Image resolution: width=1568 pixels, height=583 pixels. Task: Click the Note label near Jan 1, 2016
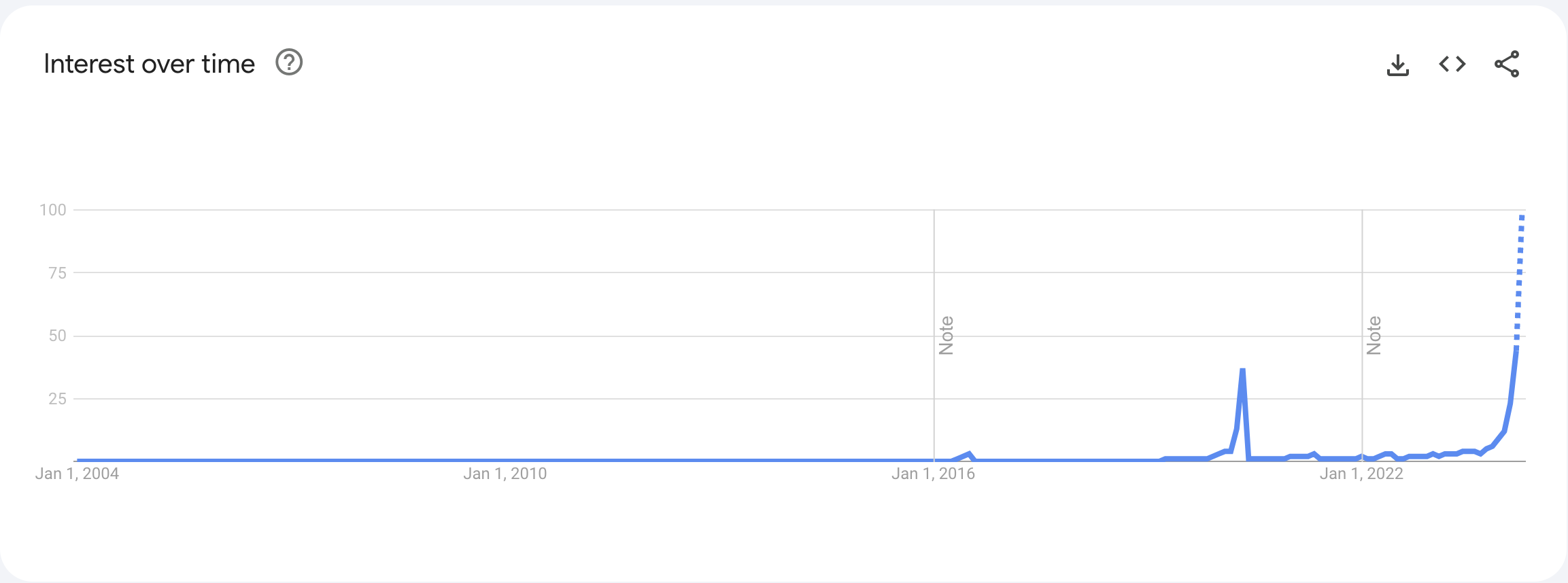(x=946, y=335)
